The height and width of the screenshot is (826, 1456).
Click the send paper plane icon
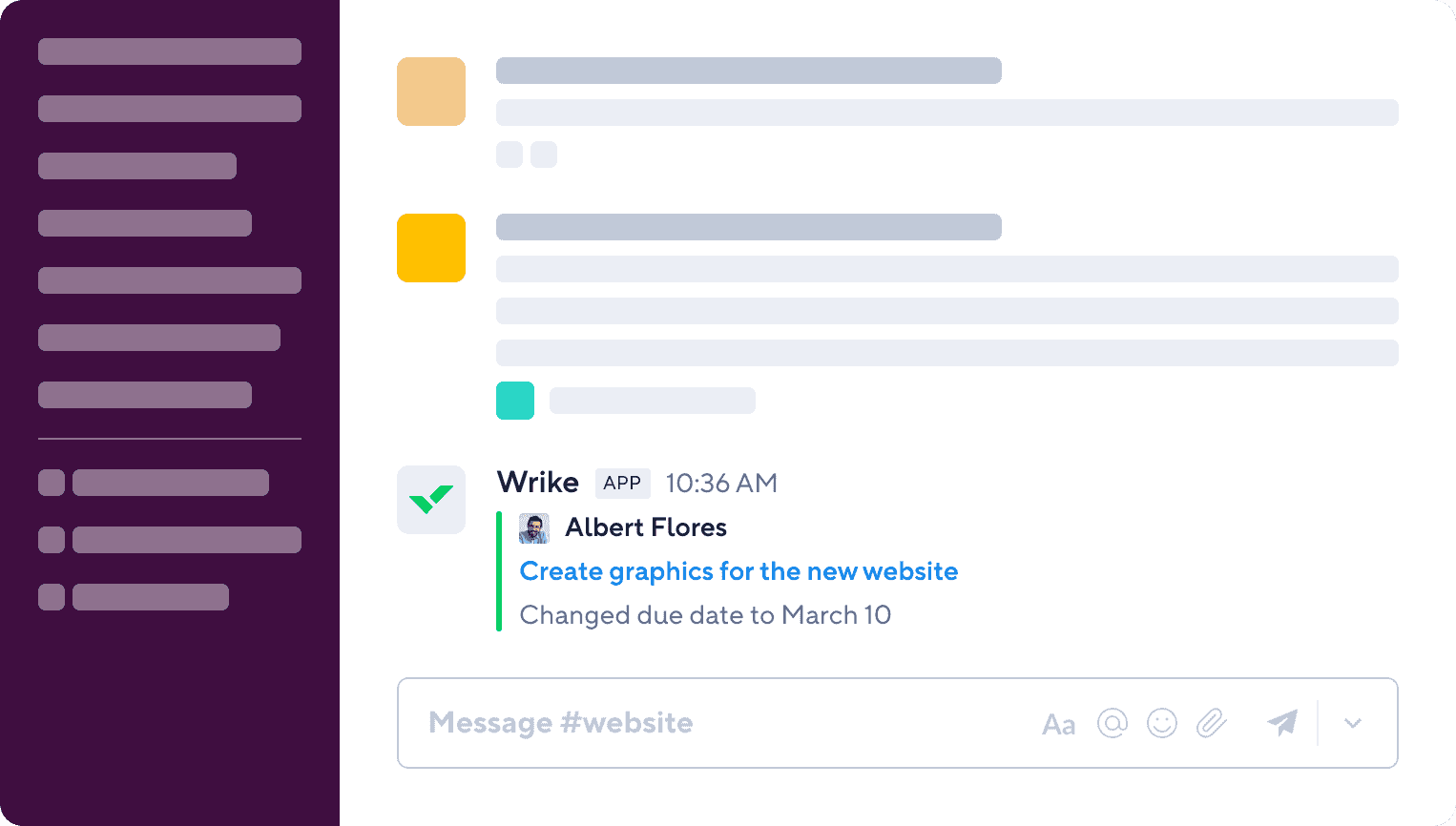tap(1281, 723)
